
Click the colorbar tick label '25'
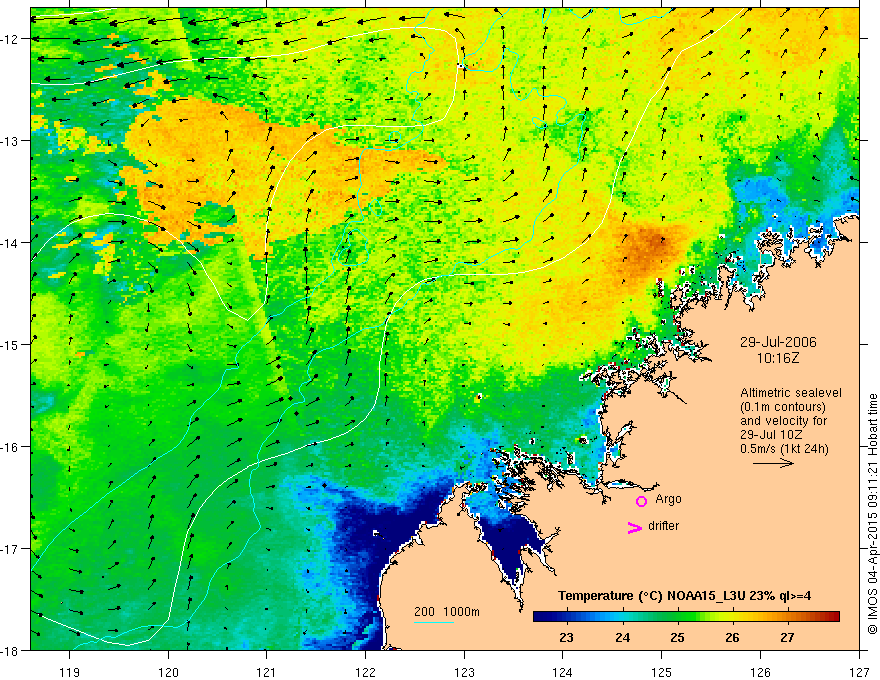tap(677, 637)
